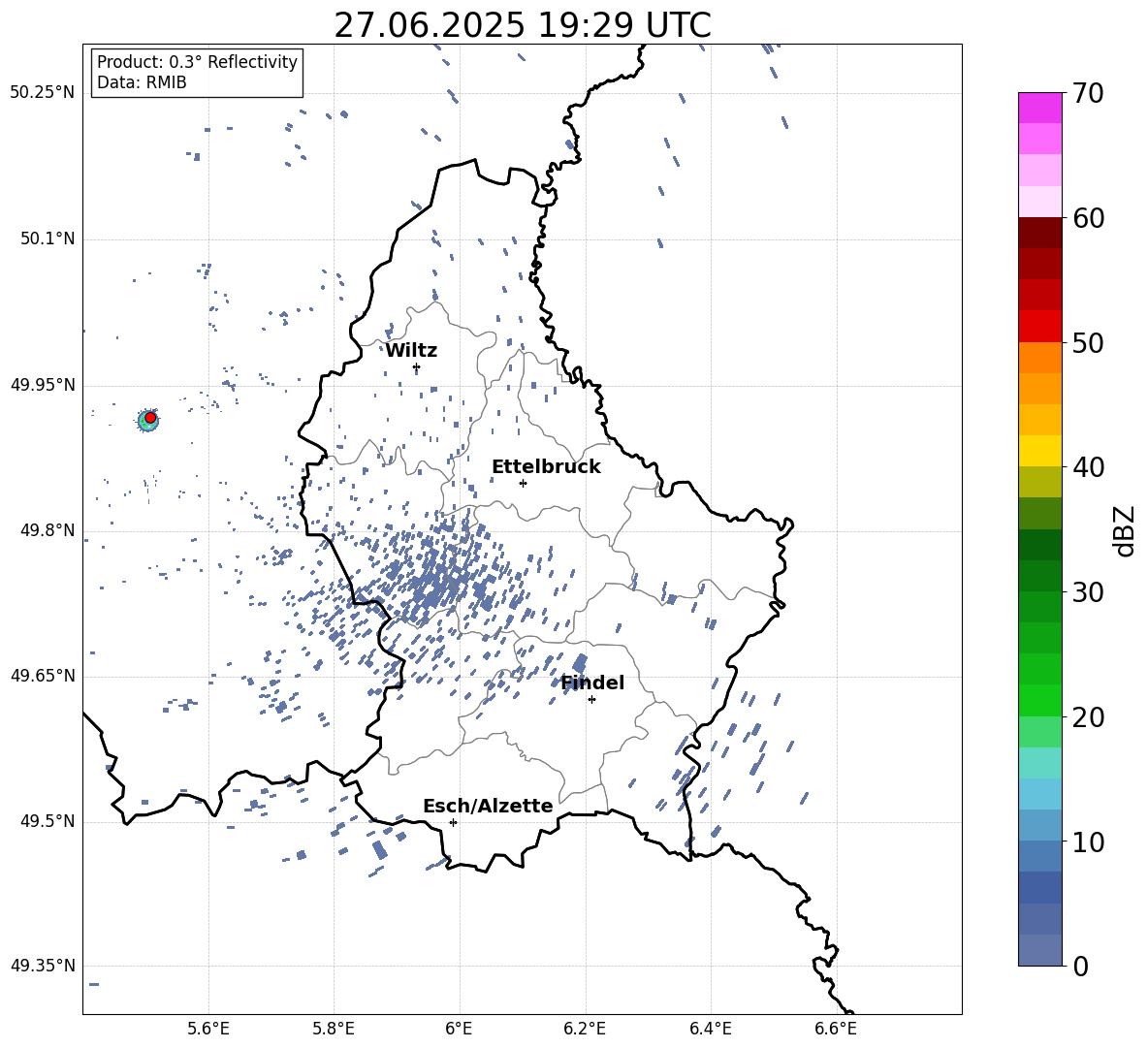
Task: Click the colorbar tick value 70
Action: 1088,94
